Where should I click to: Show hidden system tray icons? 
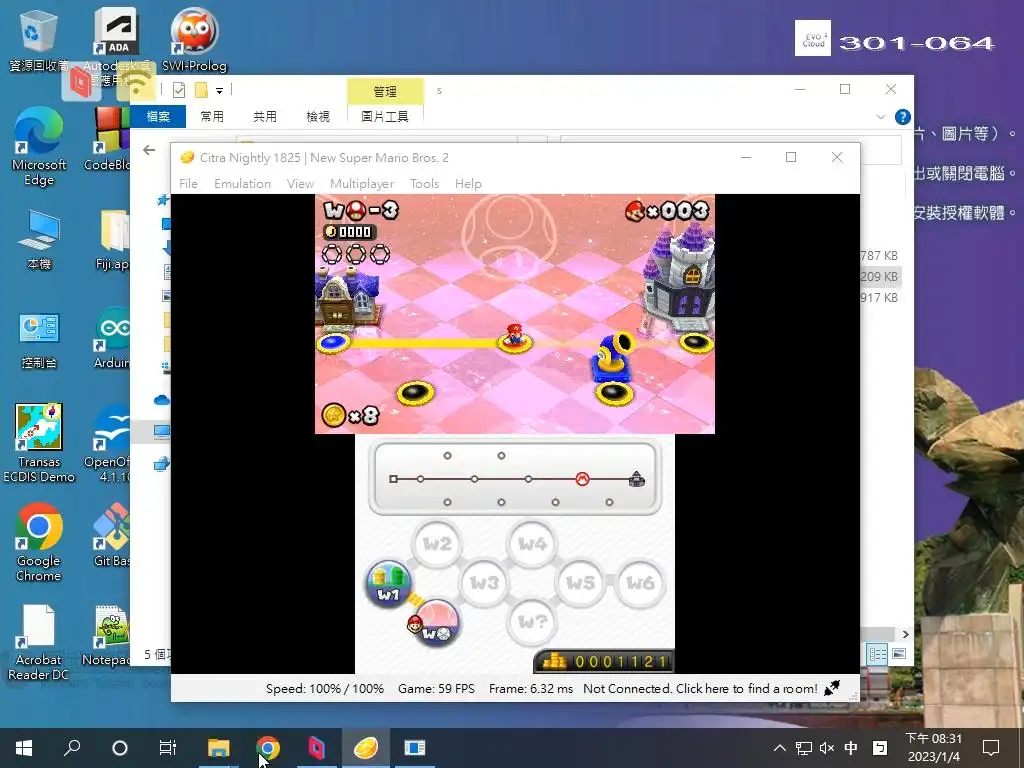[x=780, y=748]
